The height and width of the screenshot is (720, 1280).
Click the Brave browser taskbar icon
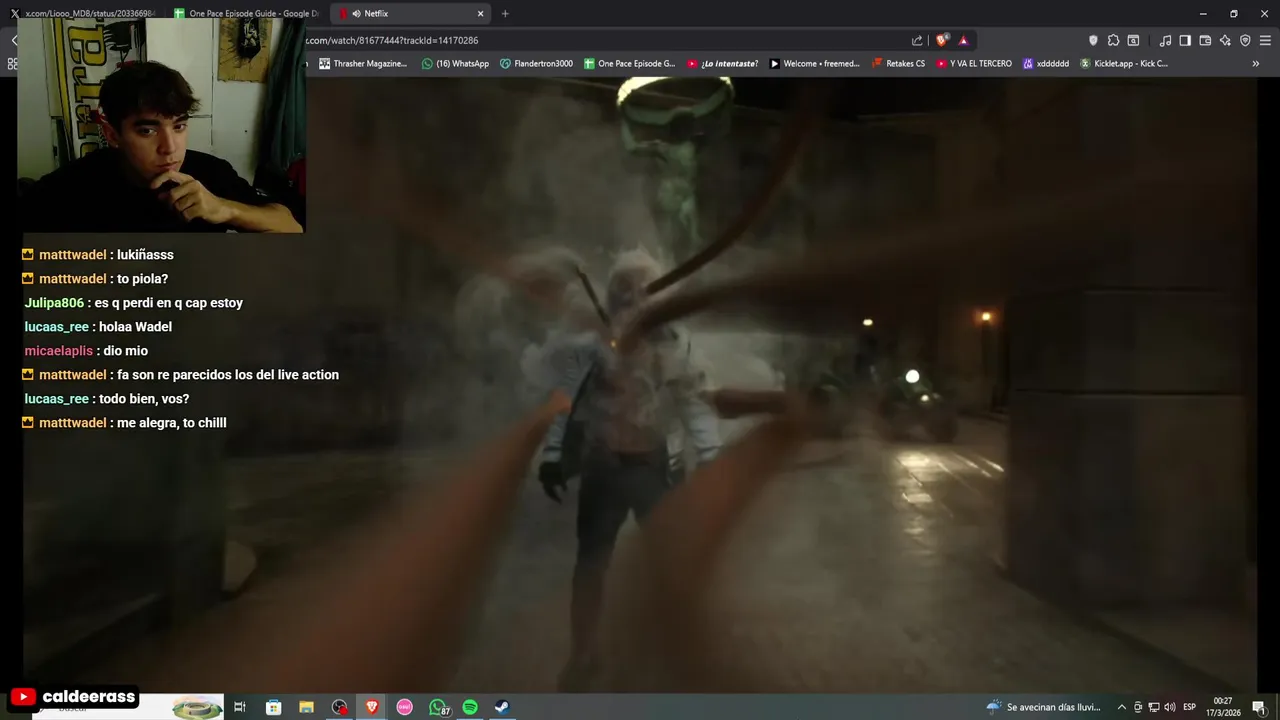tap(372, 707)
